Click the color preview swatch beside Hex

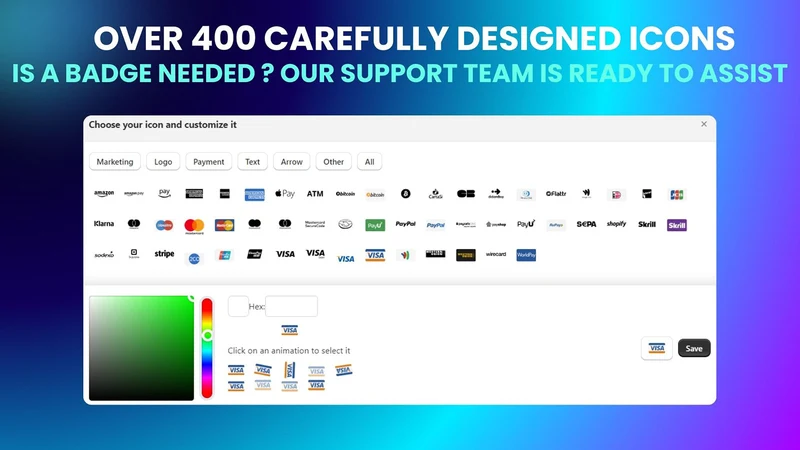(x=238, y=306)
